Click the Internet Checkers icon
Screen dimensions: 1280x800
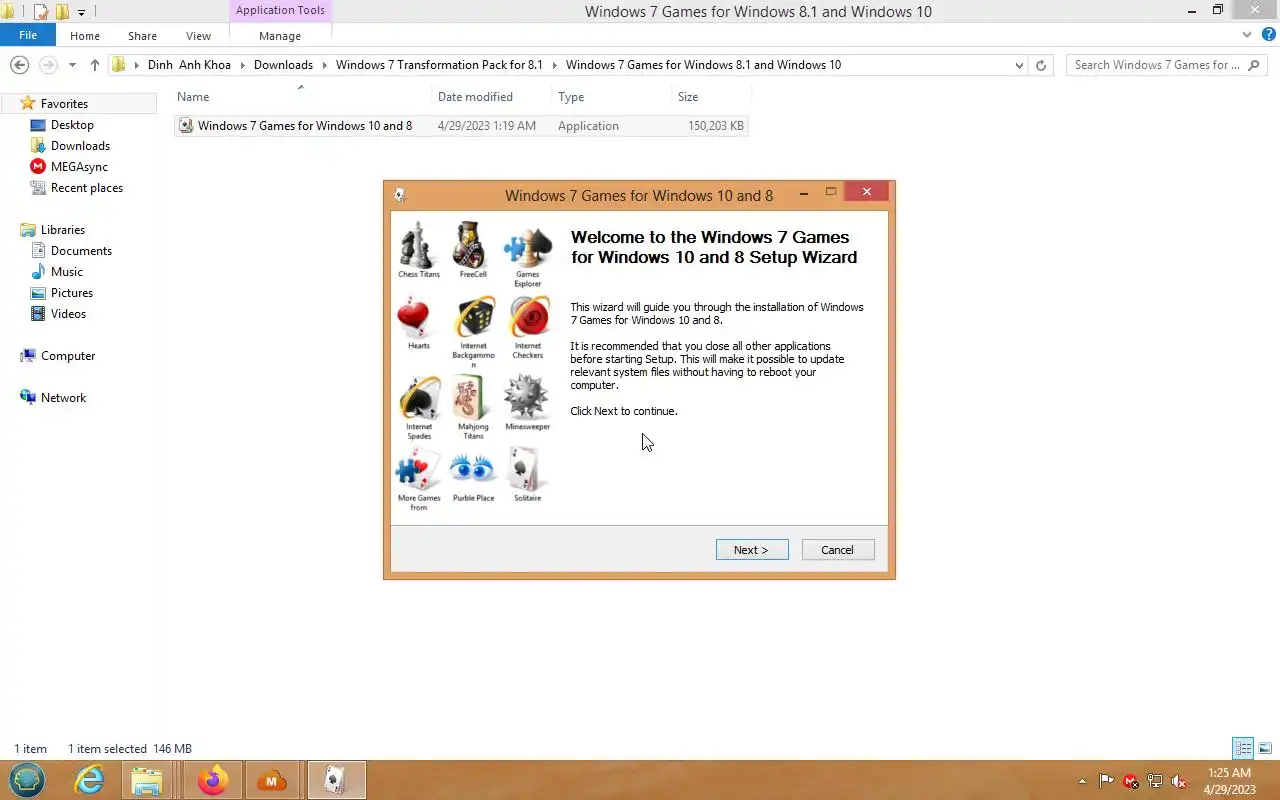click(x=528, y=318)
